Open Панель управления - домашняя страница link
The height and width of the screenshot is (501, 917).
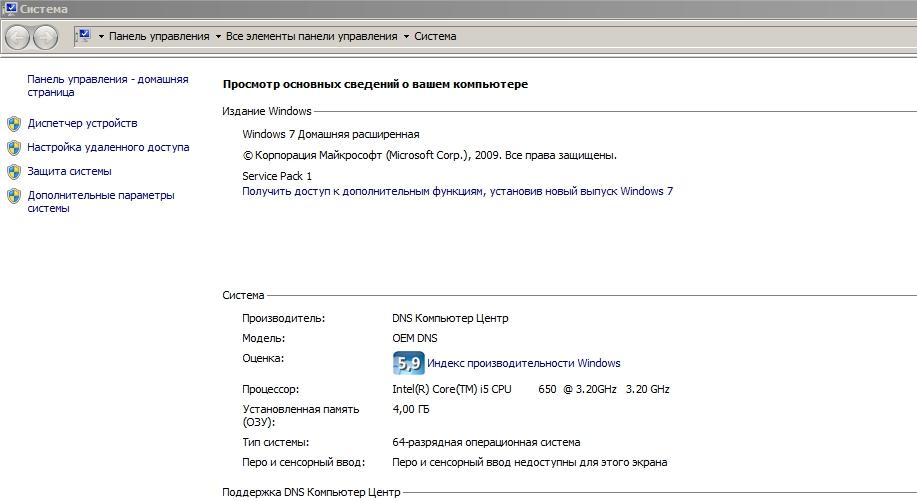(x=108, y=85)
